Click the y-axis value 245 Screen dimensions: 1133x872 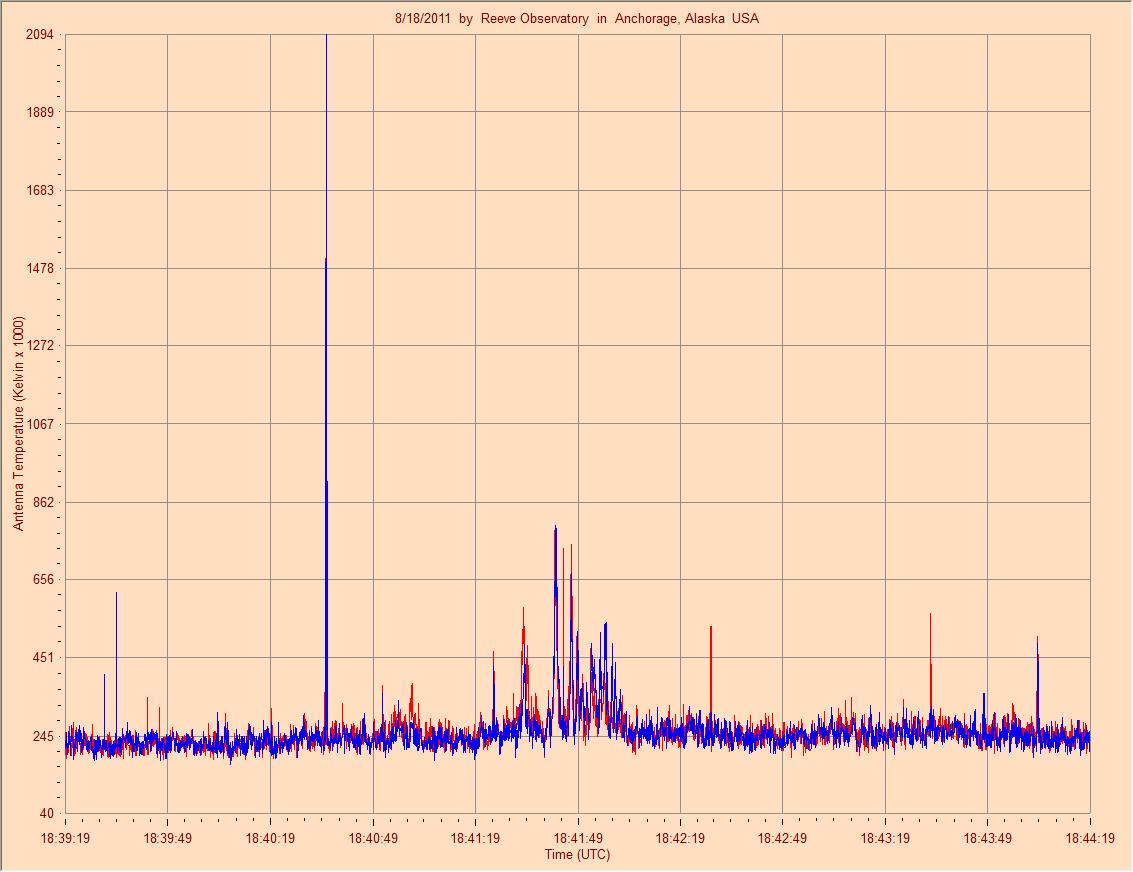tap(45, 736)
